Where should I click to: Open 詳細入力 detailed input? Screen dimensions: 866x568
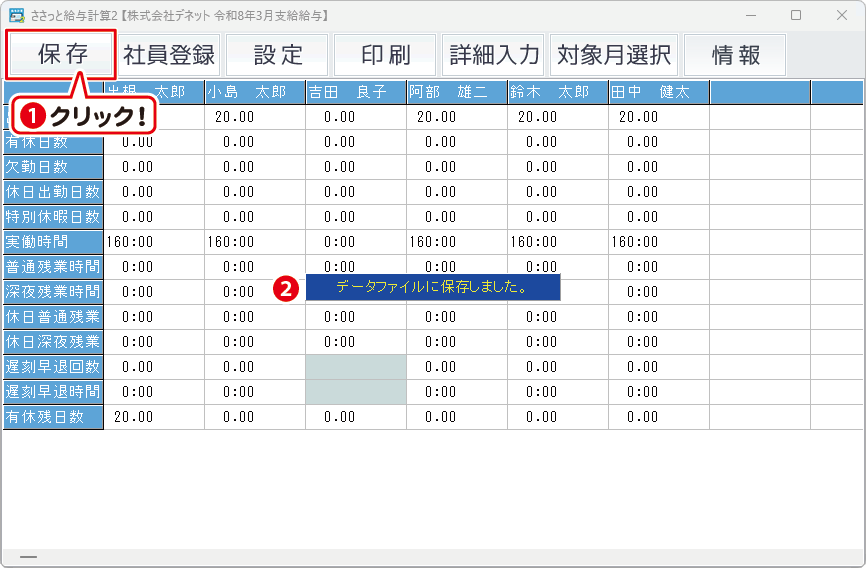(x=494, y=55)
